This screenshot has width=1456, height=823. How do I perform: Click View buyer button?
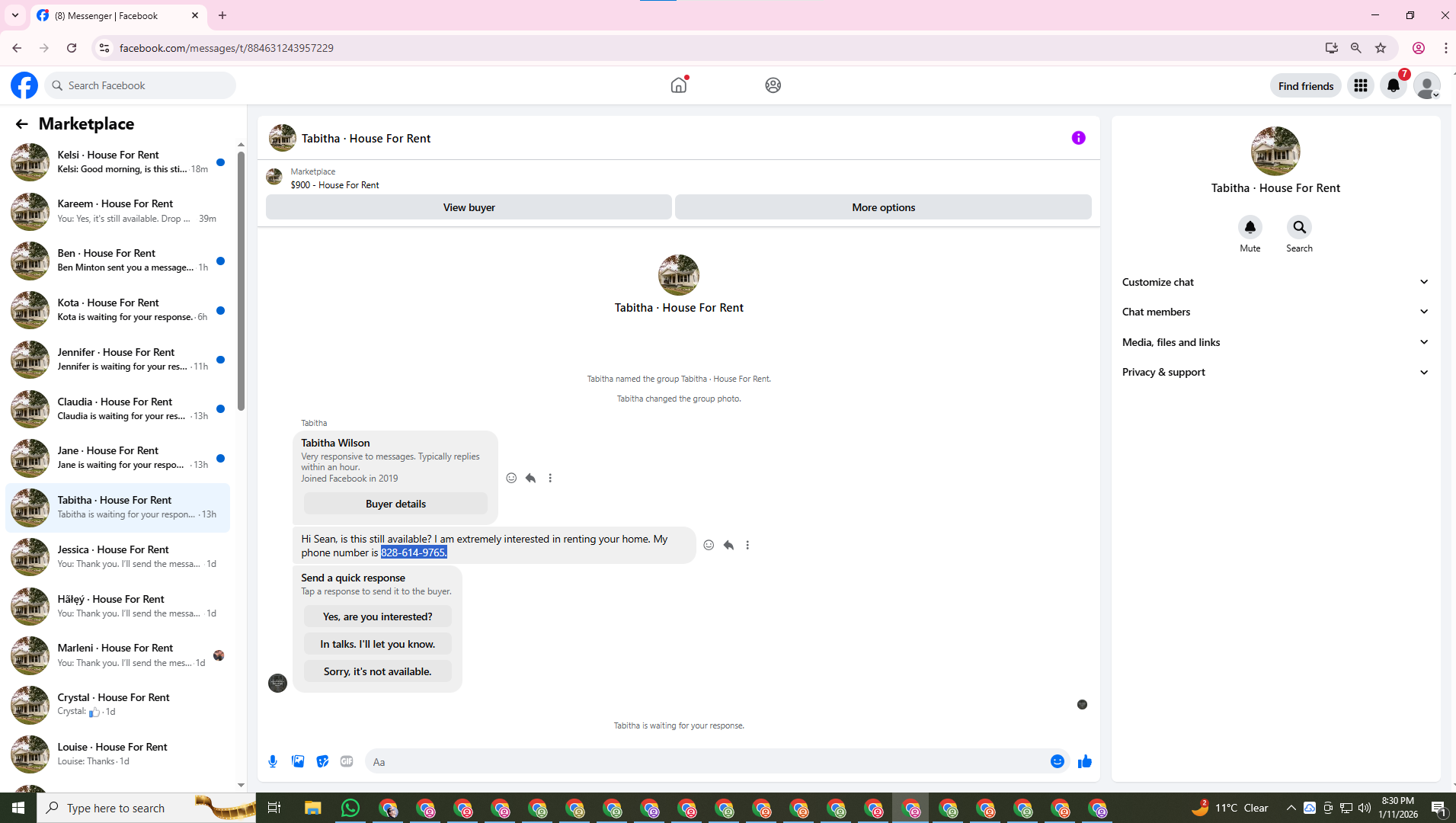pyautogui.click(x=469, y=207)
